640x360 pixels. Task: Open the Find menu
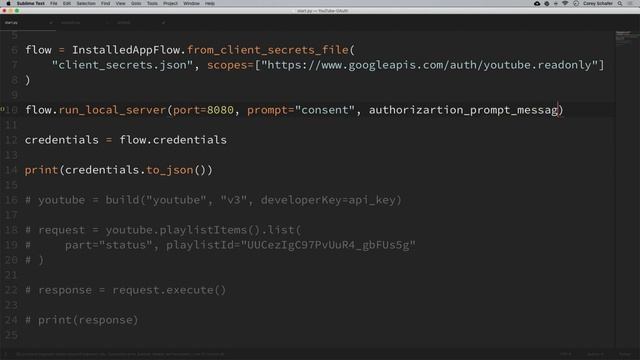point(105,3)
